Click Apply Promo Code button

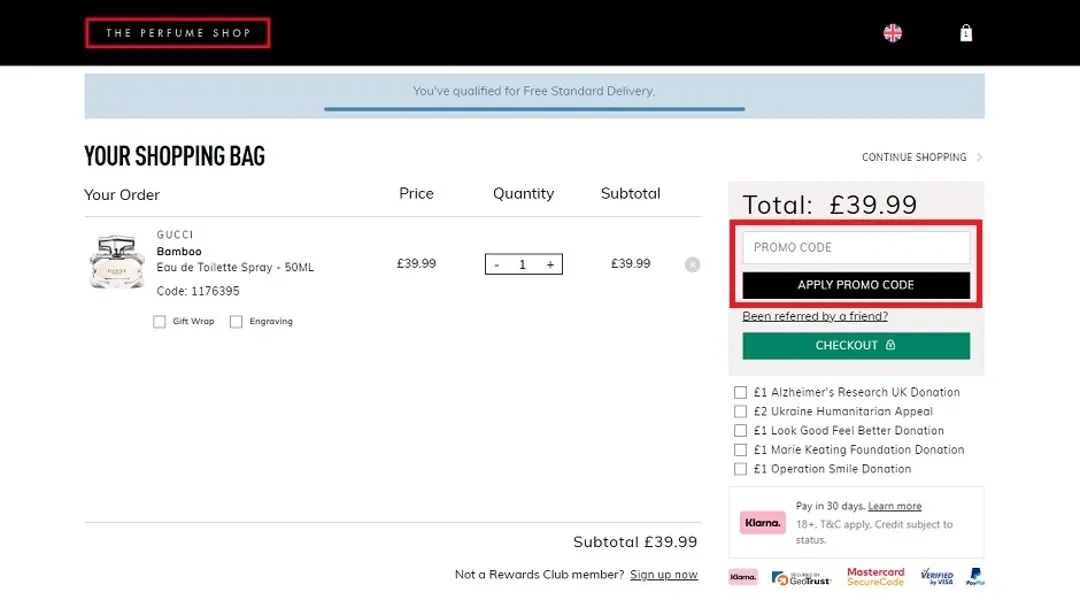[x=856, y=285]
